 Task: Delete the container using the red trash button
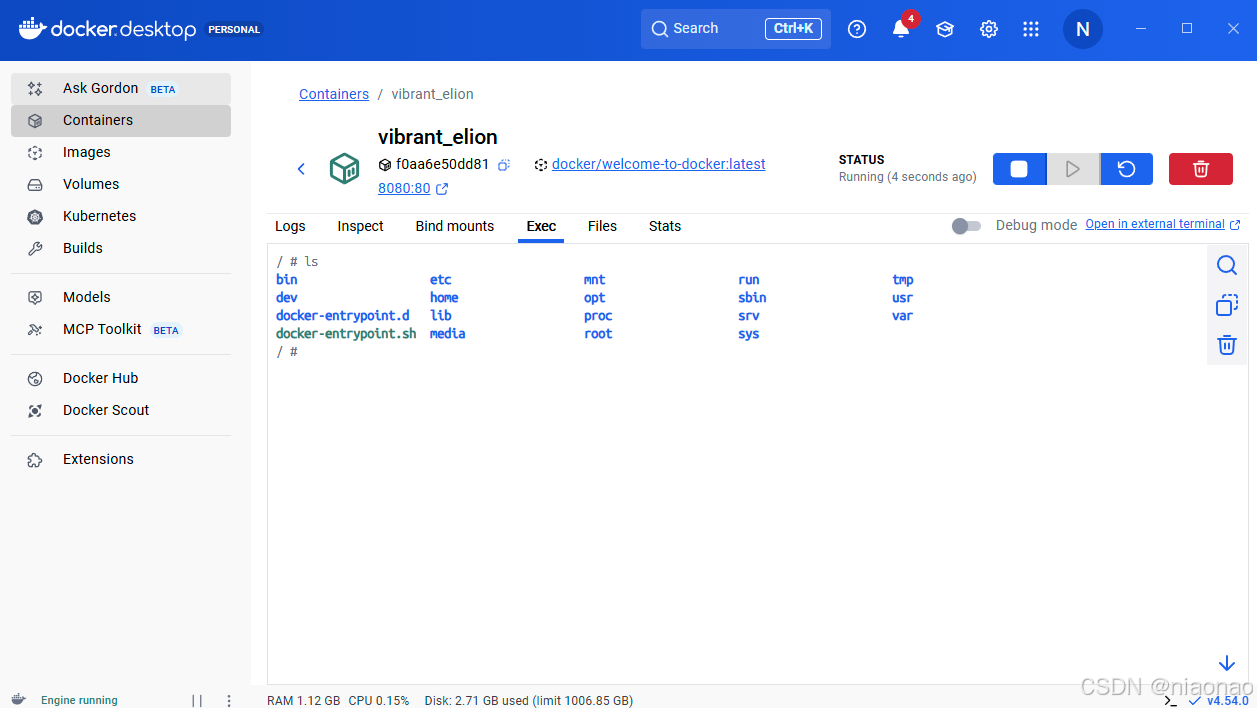pos(1201,169)
